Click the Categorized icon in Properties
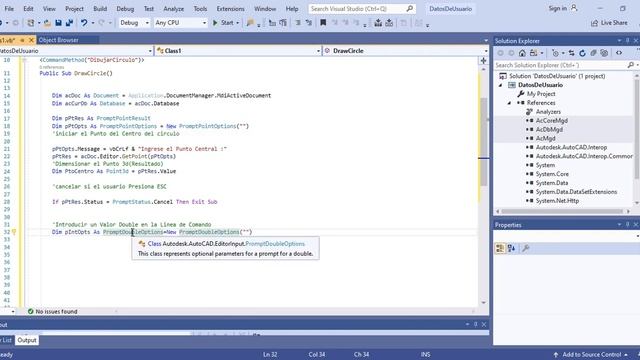Image resolution: width=640 pixels, height=360 pixels. tap(500, 248)
